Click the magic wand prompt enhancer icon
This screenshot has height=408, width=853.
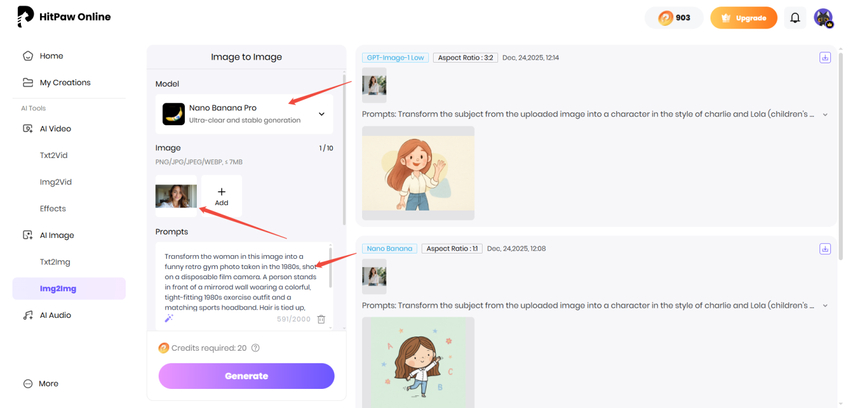(x=169, y=318)
